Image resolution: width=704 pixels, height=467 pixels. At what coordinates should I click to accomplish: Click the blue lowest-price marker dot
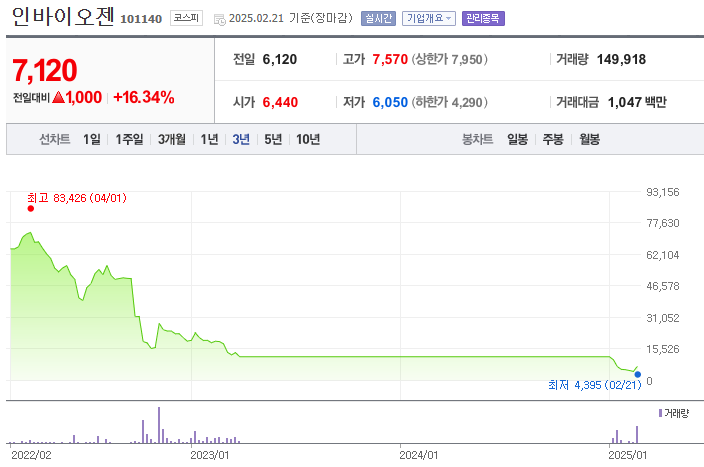tap(638, 374)
